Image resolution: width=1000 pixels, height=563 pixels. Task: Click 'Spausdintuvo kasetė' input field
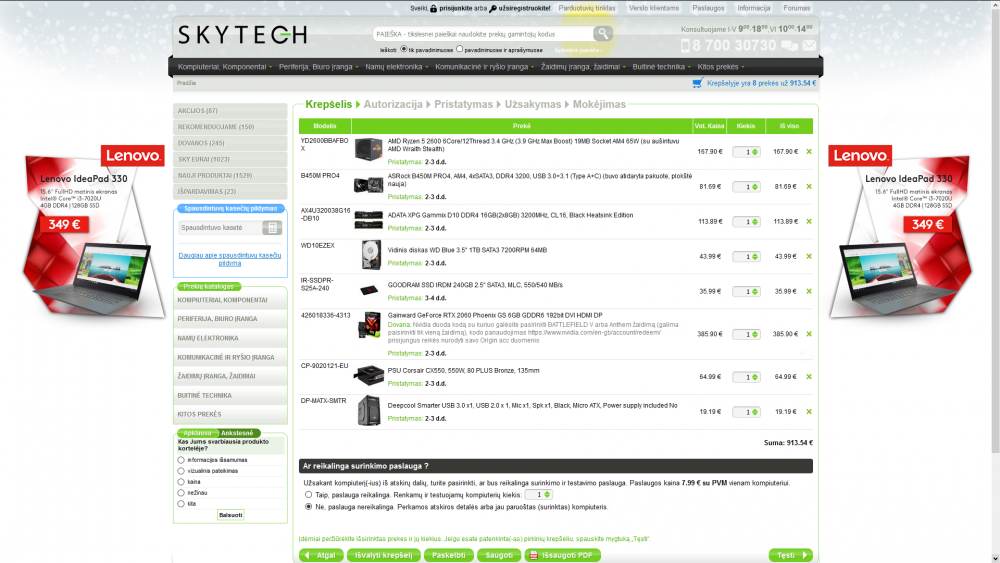(221, 228)
